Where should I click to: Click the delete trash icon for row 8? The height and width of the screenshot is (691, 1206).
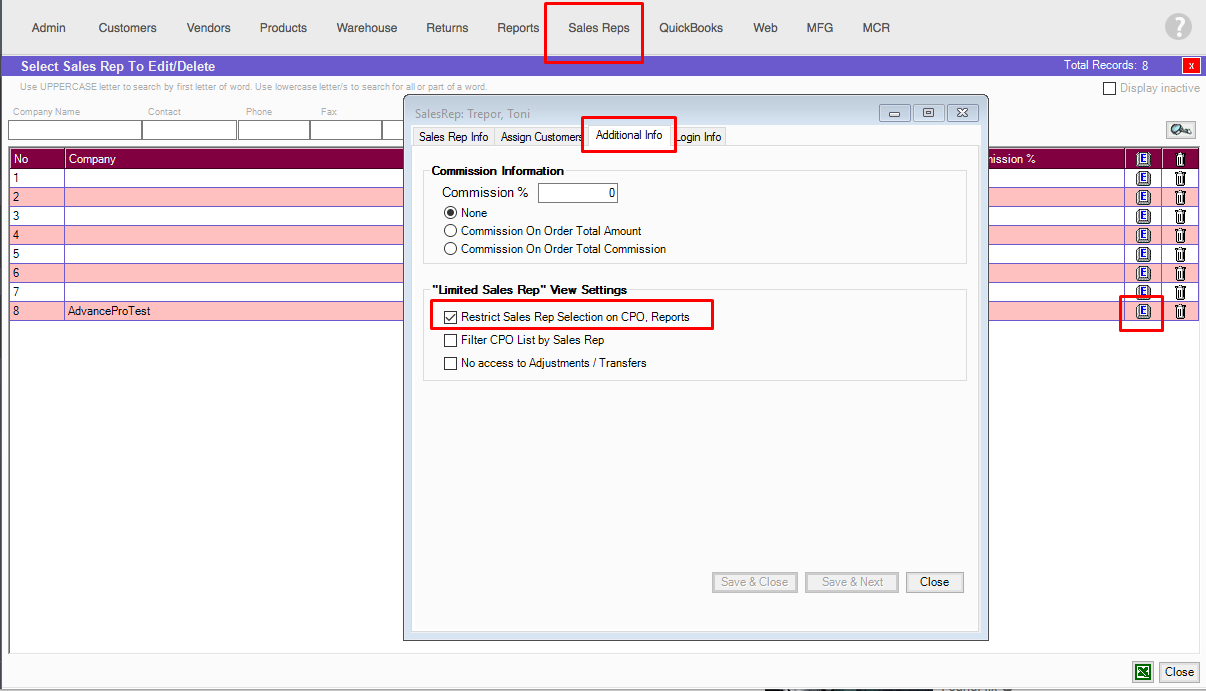(1180, 311)
